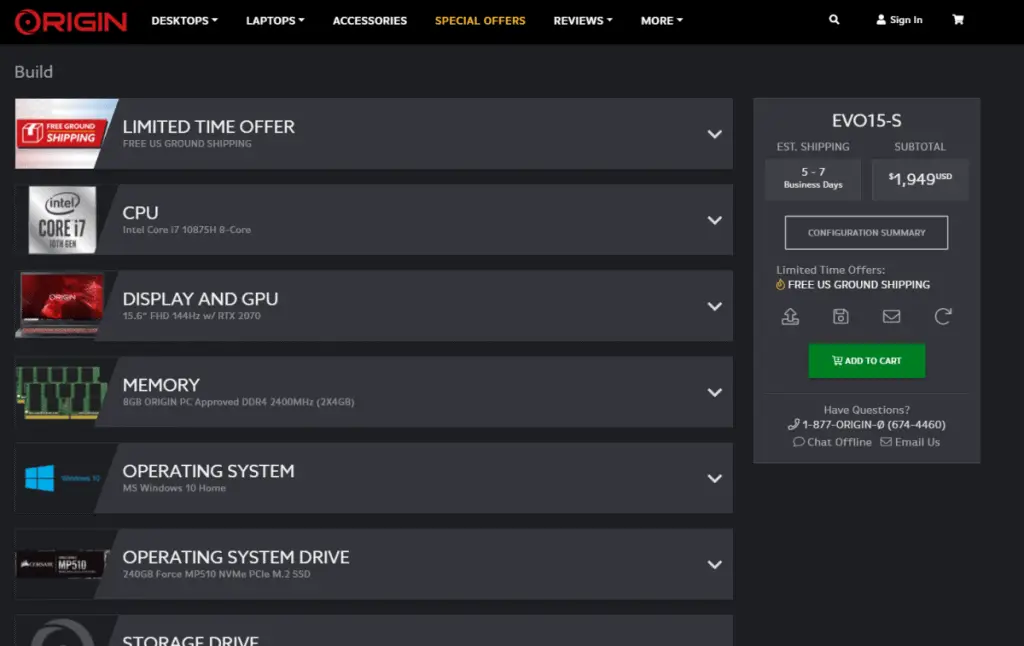Expand the Operating System Drive chevron

point(714,565)
